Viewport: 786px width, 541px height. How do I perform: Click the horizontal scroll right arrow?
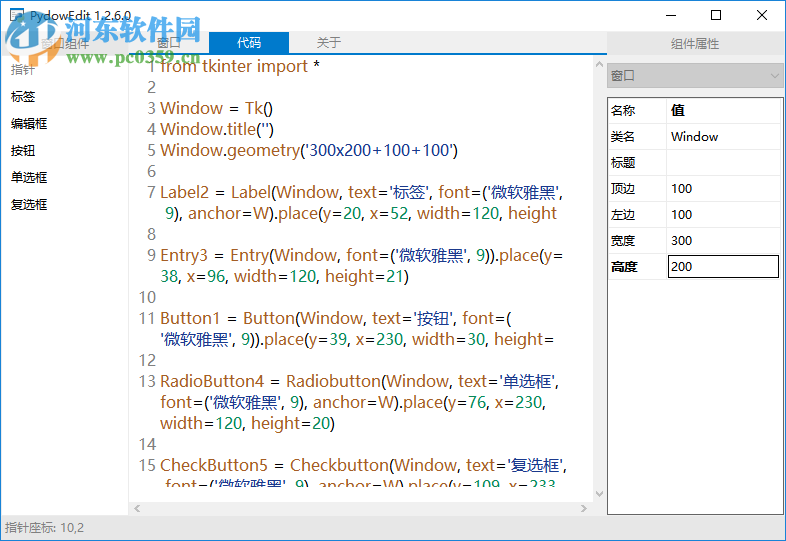coord(584,508)
